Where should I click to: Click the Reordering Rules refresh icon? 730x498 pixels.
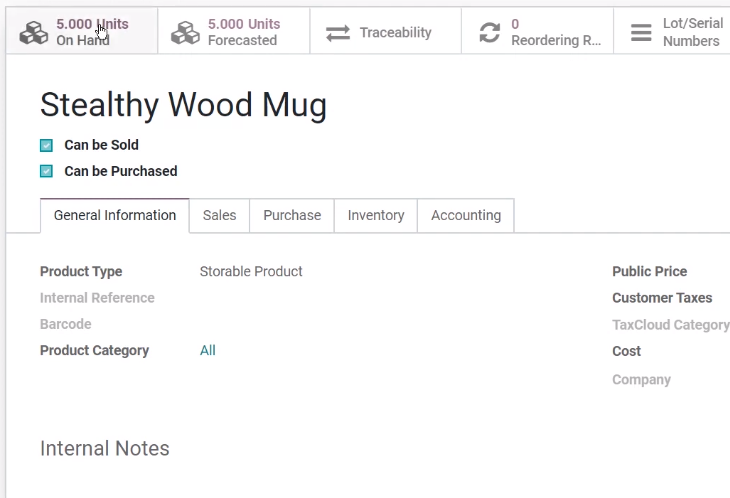coord(489,33)
